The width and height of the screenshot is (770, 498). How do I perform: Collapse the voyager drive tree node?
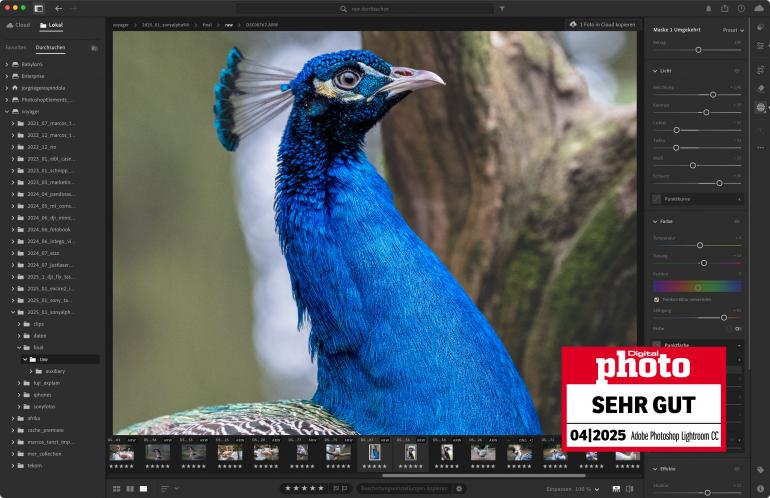[7, 111]
